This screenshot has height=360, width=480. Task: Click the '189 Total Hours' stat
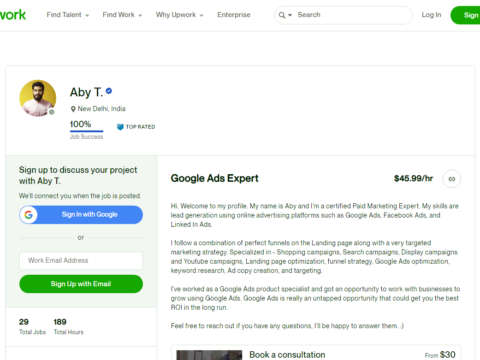tap(68, 326)
